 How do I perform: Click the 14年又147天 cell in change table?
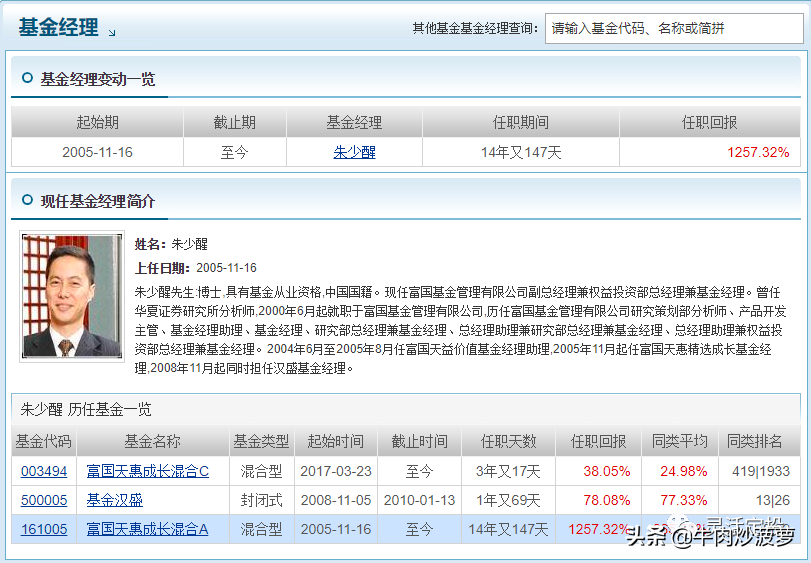click(x=521, y=153)
